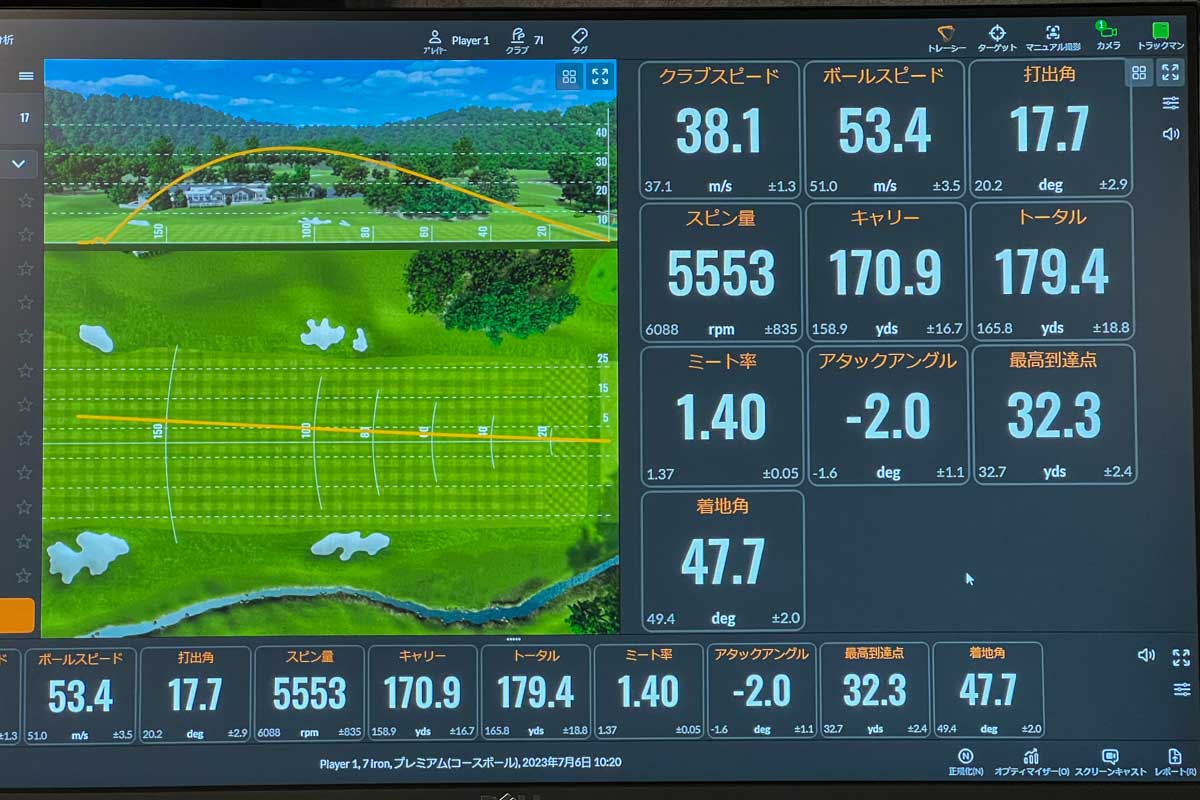
Task: Favorite the bottommost shot star in sidebar
Action: [x=25, y=575]
